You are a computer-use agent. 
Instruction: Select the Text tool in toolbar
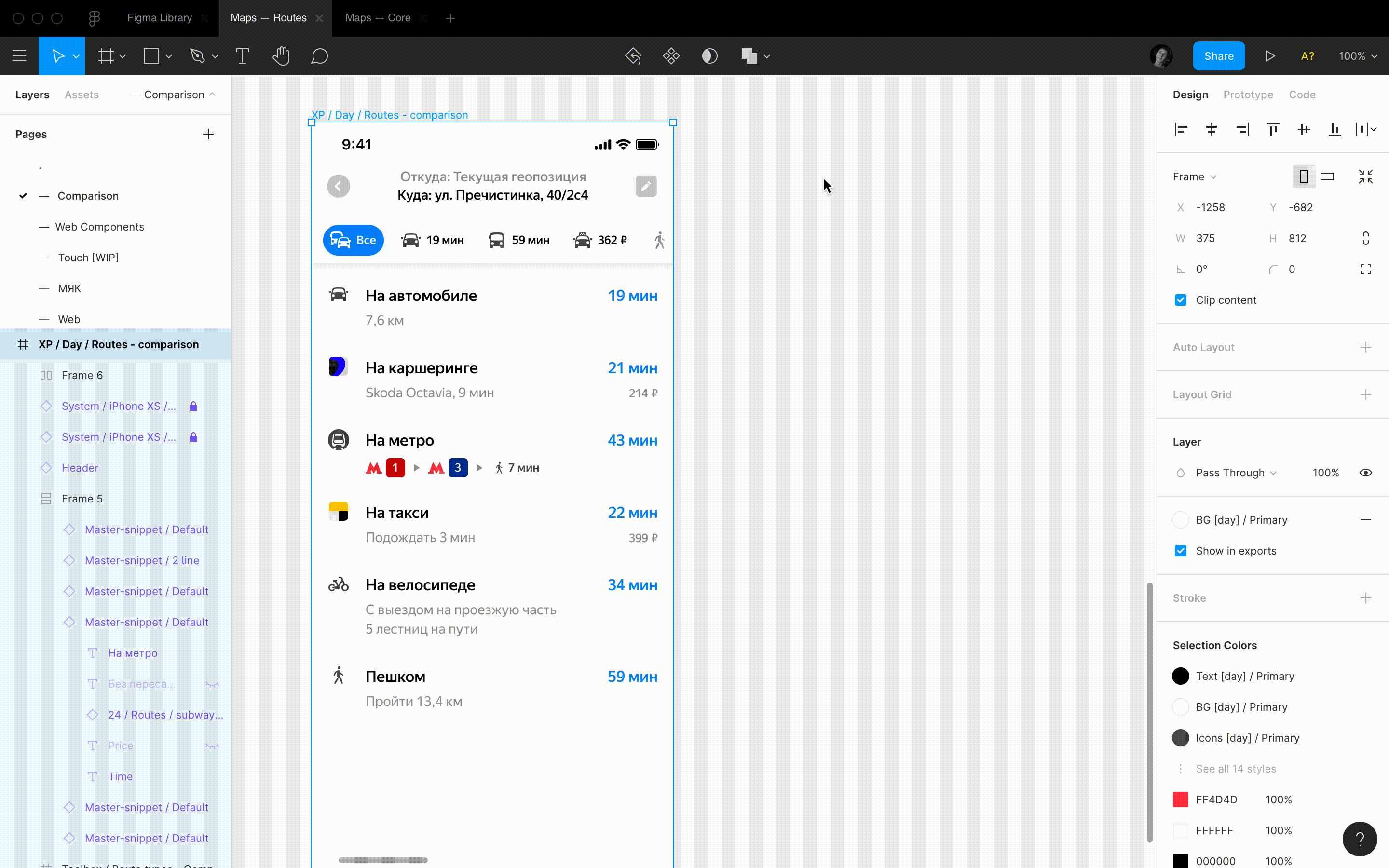(242, 55)
